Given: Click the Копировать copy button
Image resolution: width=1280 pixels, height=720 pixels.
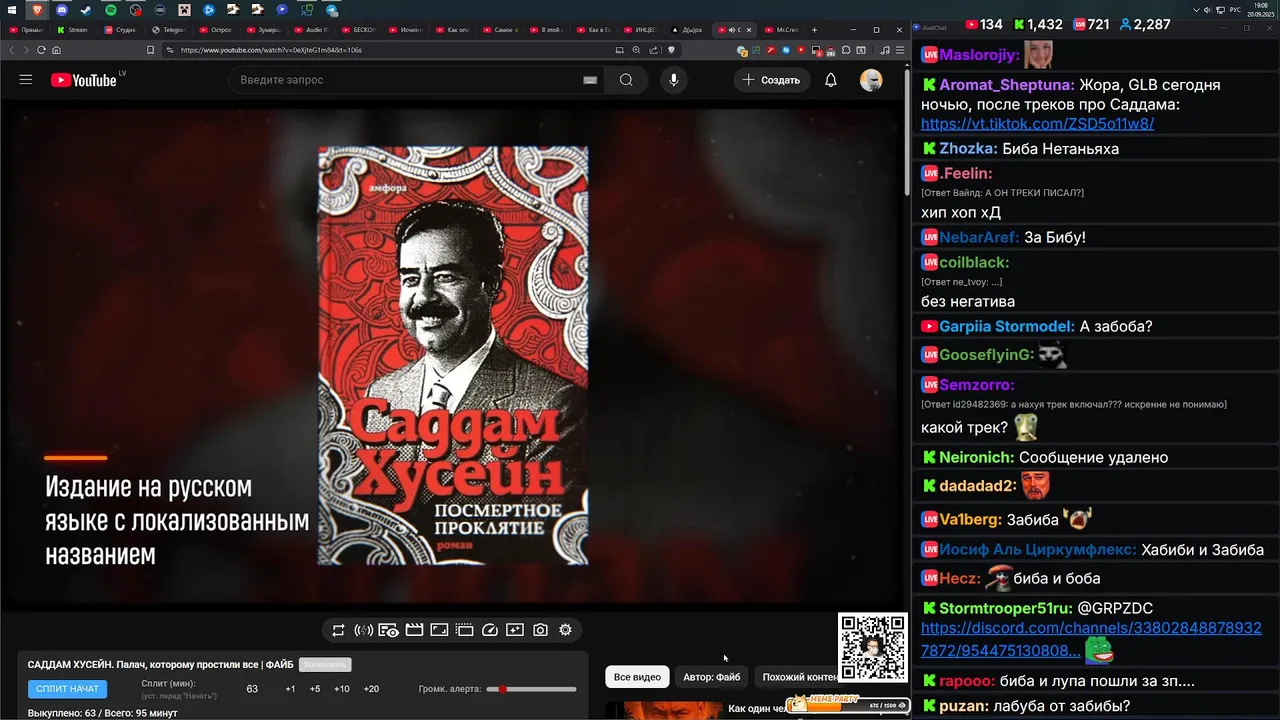Looking at the screenshot, I should 325,664.
